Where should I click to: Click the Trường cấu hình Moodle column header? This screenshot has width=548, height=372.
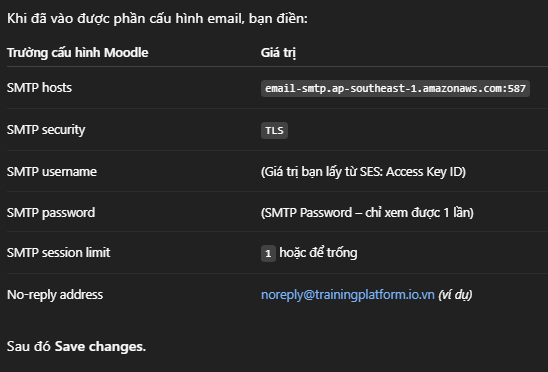coord(78,53)
